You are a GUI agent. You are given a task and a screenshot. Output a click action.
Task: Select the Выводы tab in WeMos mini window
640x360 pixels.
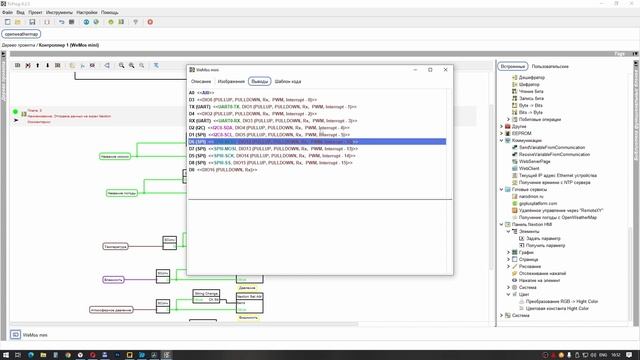coord(260,82)
